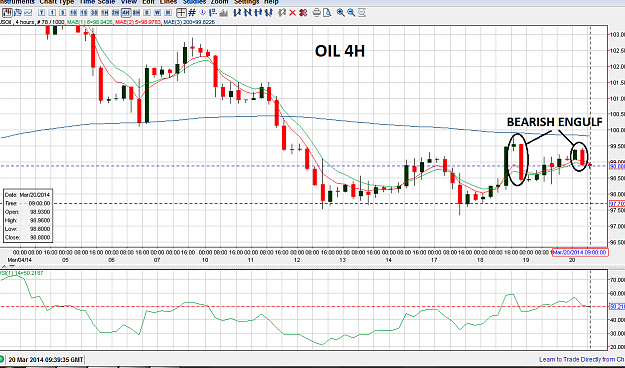Click the print chart icon

(316, 13)
